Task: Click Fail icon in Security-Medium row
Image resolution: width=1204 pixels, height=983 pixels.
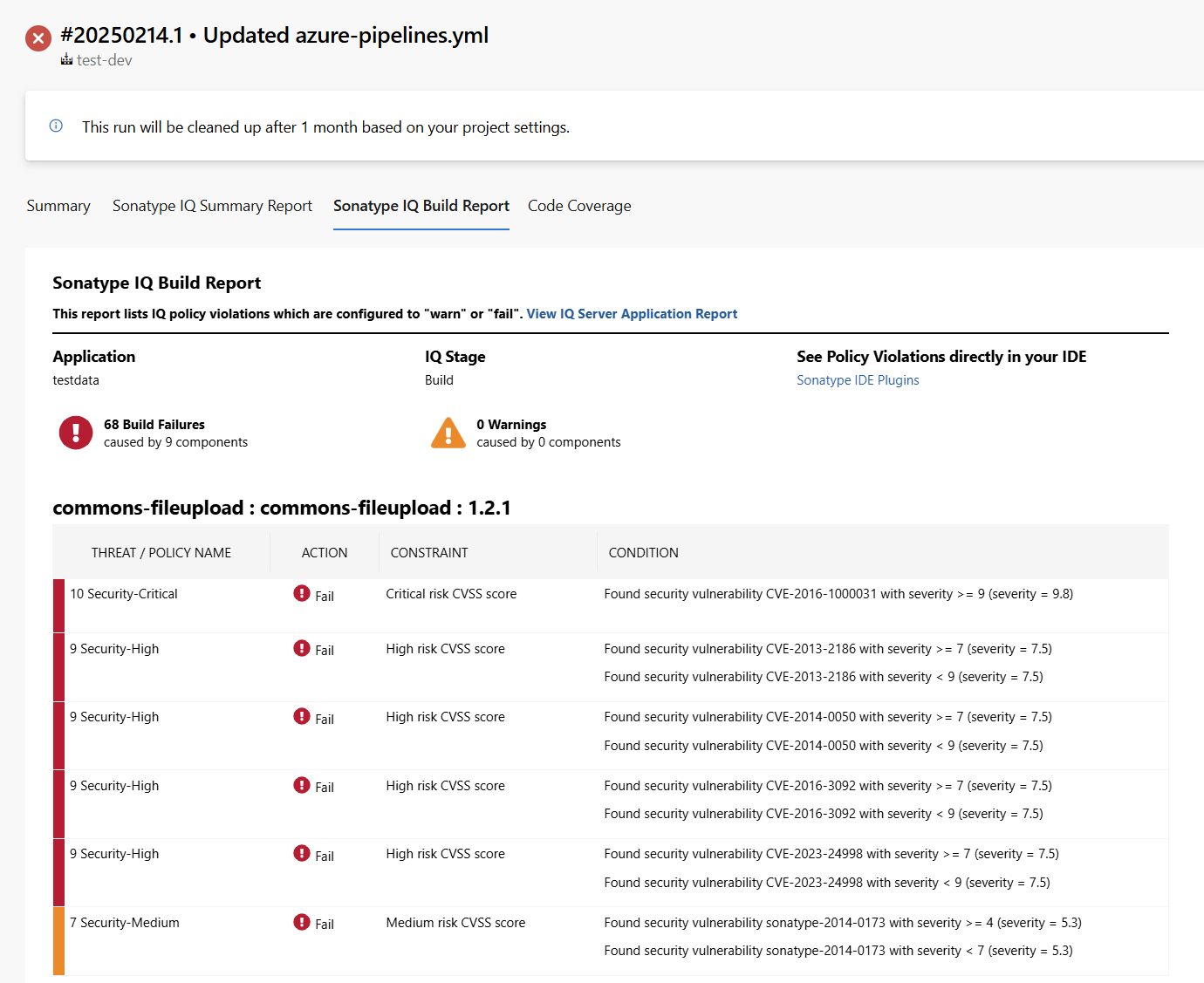Action: [302, 922]
